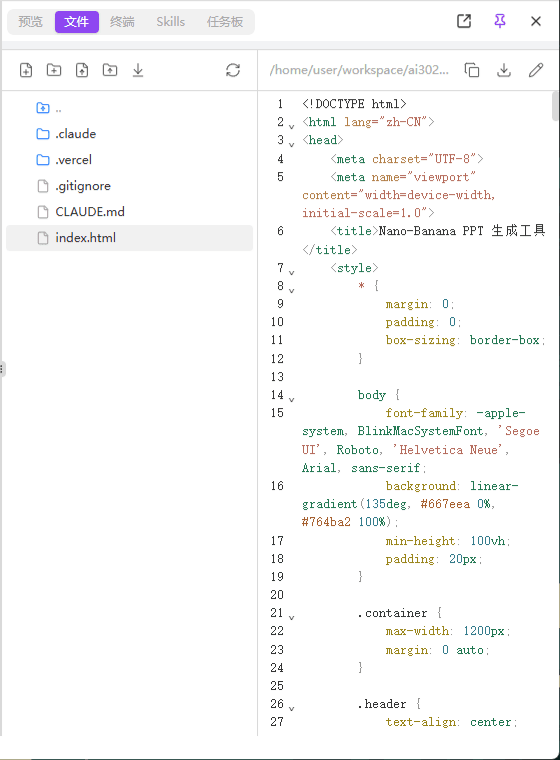This screenshot has height=760, width=560.
Task: Click the code editor vertical scrollbar
Action: pos(555,106)
